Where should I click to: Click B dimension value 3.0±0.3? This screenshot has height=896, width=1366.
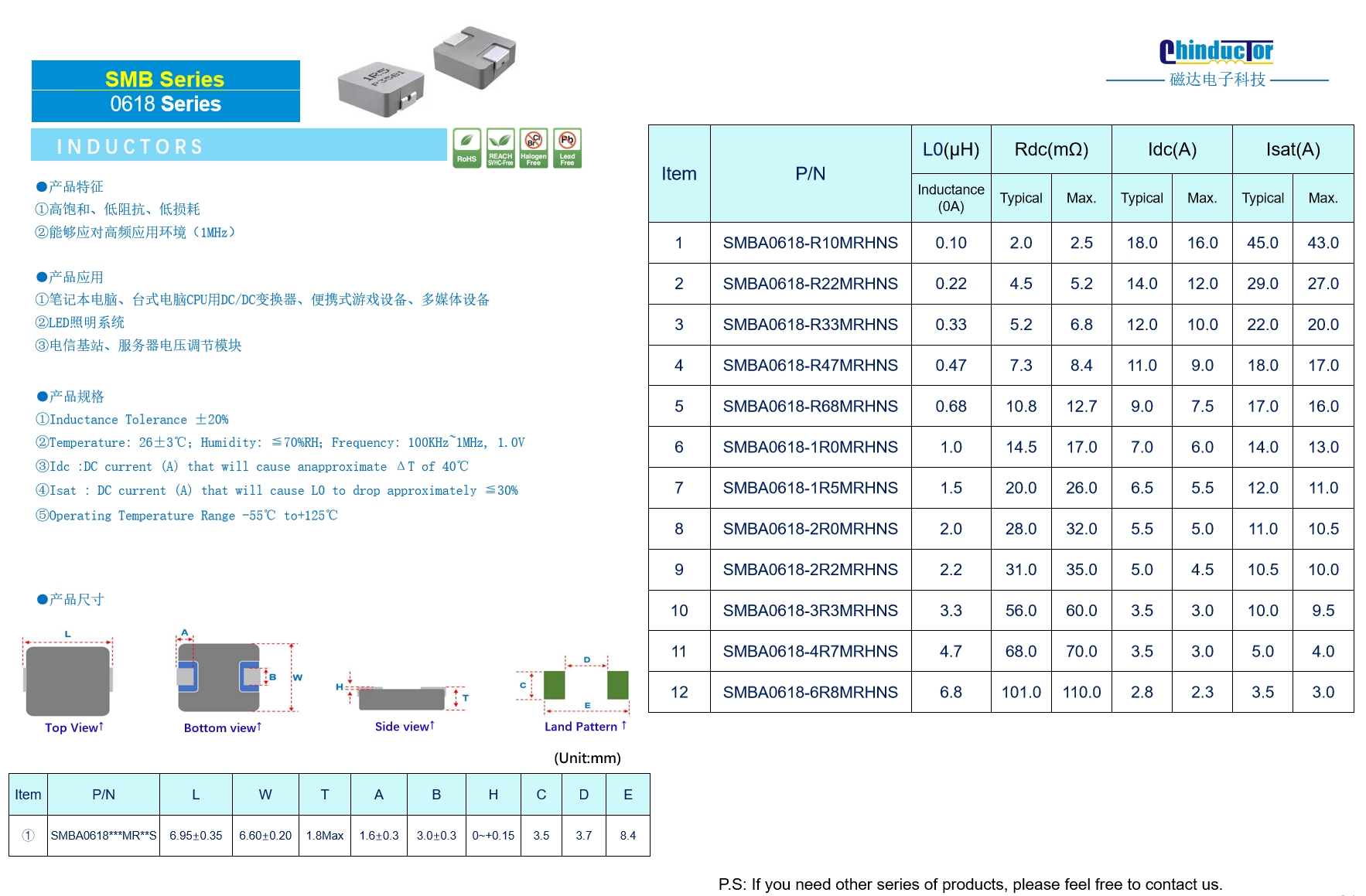pyautogui.click(x=436, y=836)
